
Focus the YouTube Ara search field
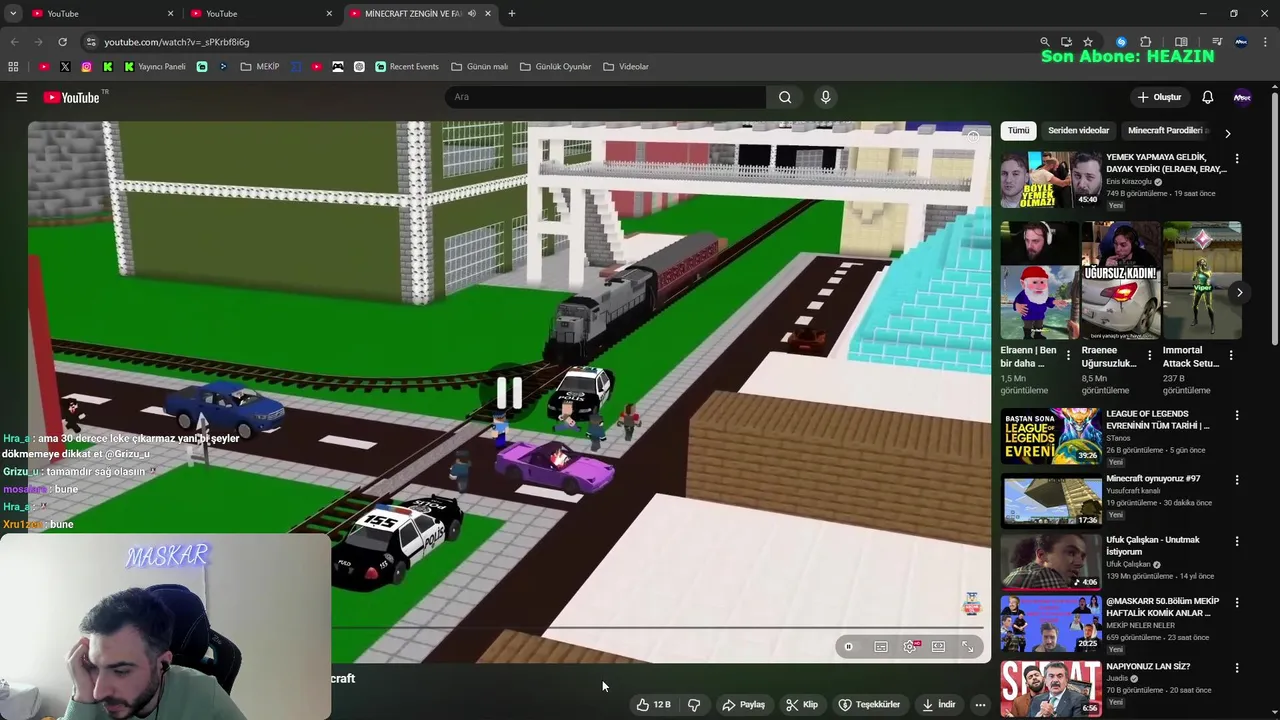pyautogui.click(x=605, y=97)
